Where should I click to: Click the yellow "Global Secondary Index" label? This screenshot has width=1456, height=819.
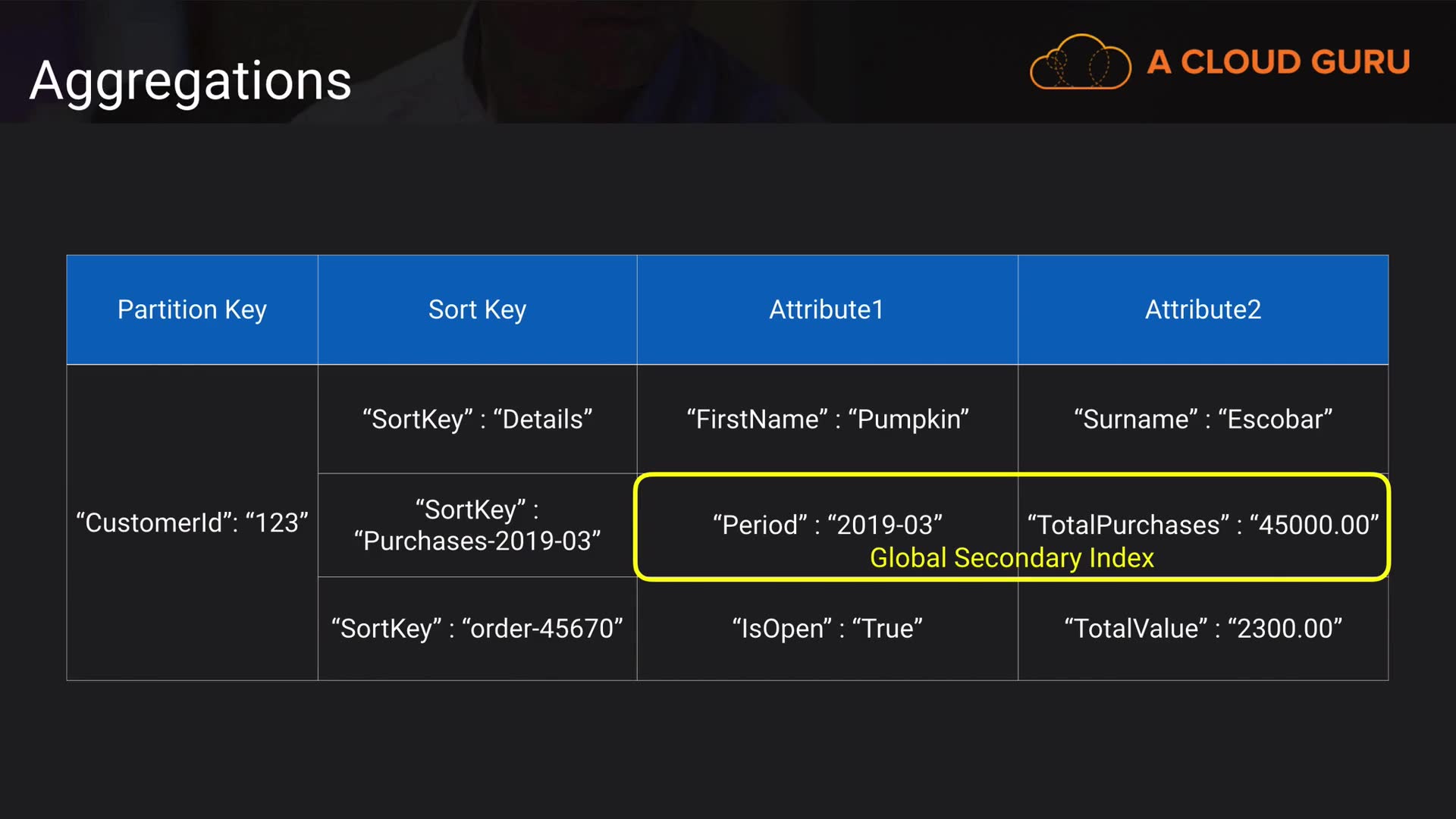tap(1012, 558)
